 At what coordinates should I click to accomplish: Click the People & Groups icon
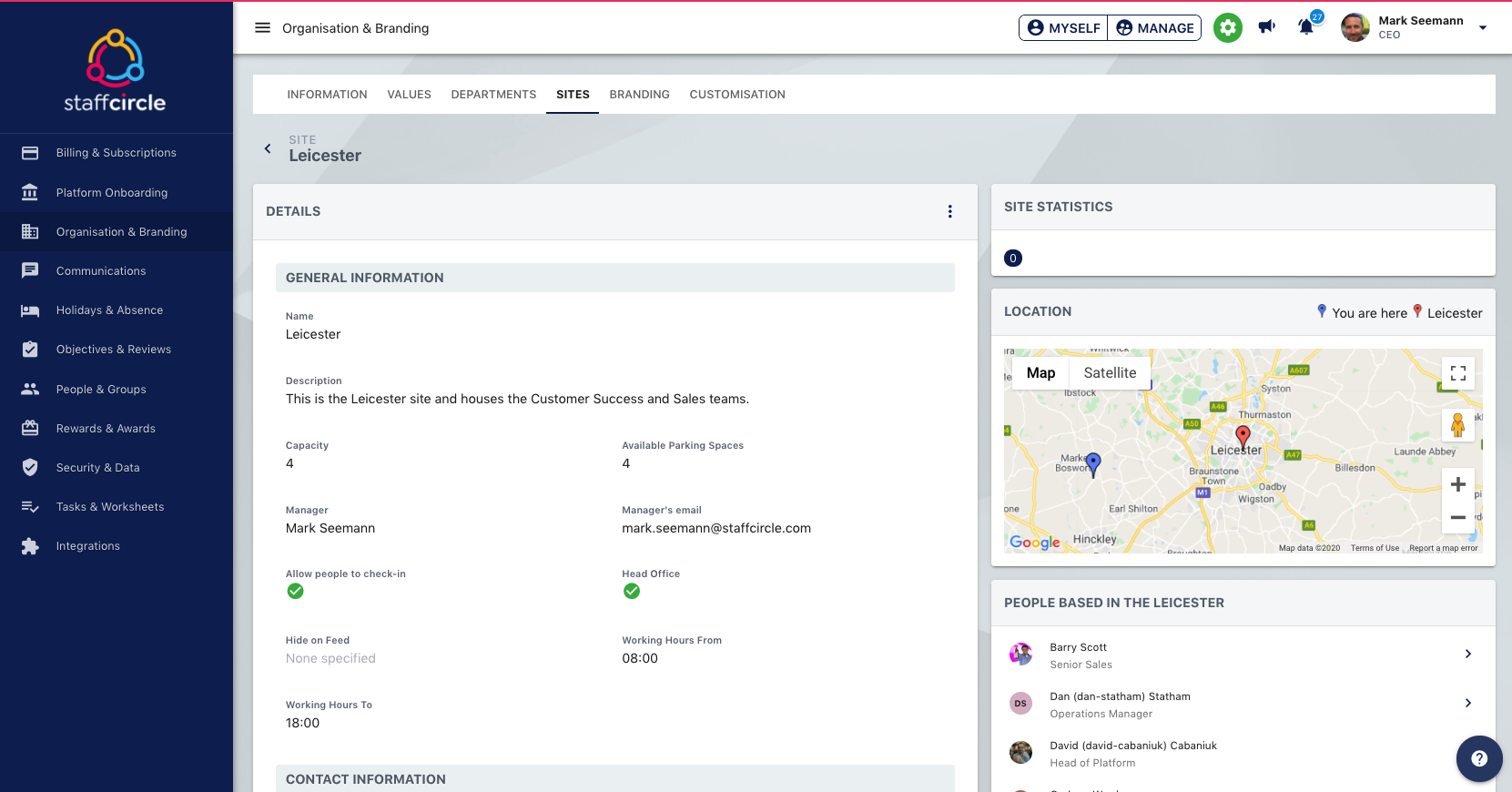point(30,389)
